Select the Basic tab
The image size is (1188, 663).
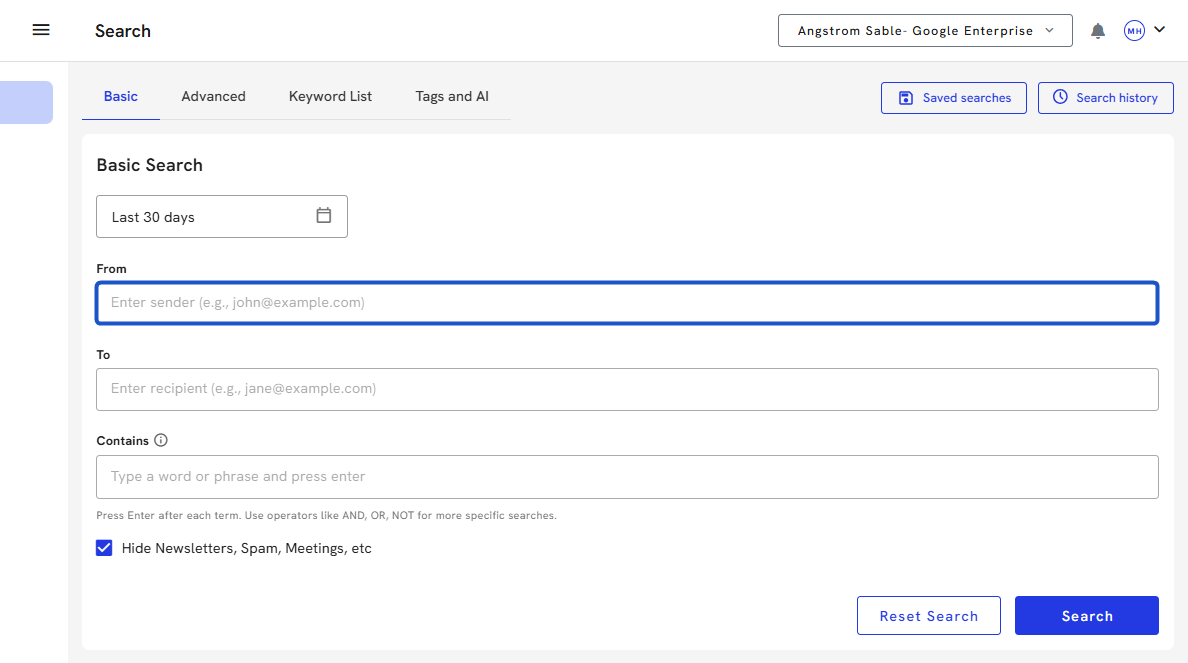[121, 96]
